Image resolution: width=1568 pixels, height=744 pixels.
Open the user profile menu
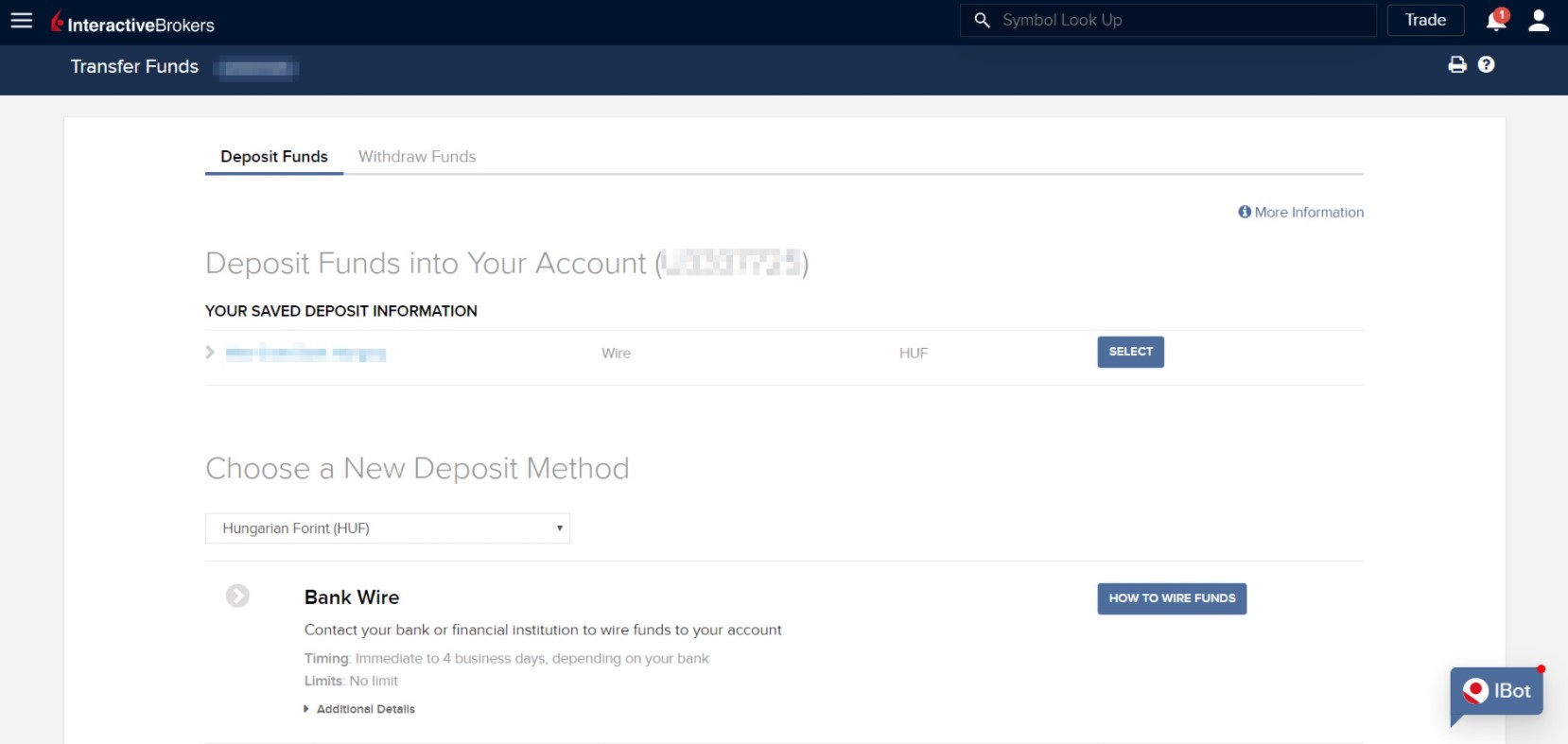(x=1539, y=20)
